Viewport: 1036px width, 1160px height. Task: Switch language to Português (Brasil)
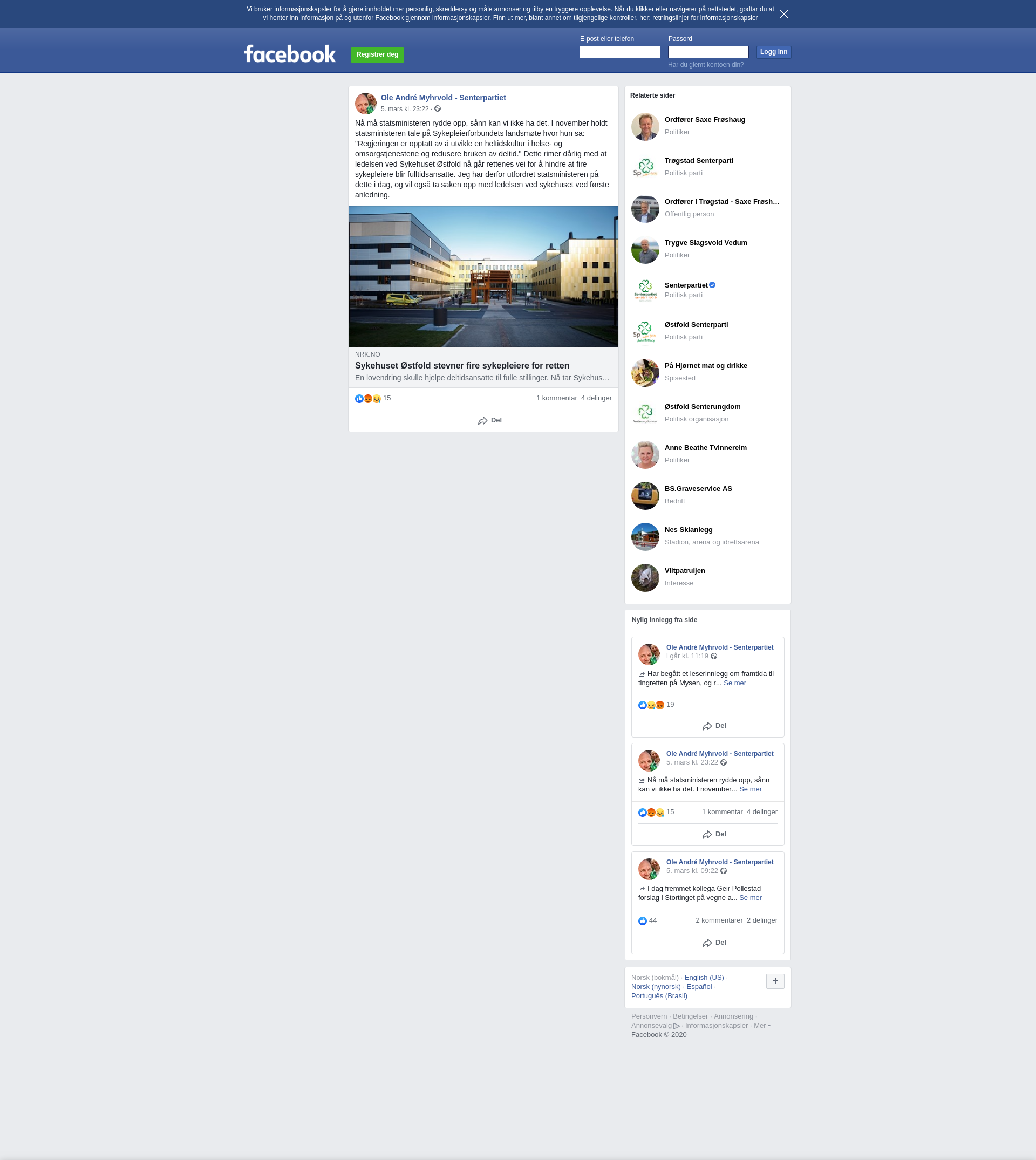tap(659, 996)
